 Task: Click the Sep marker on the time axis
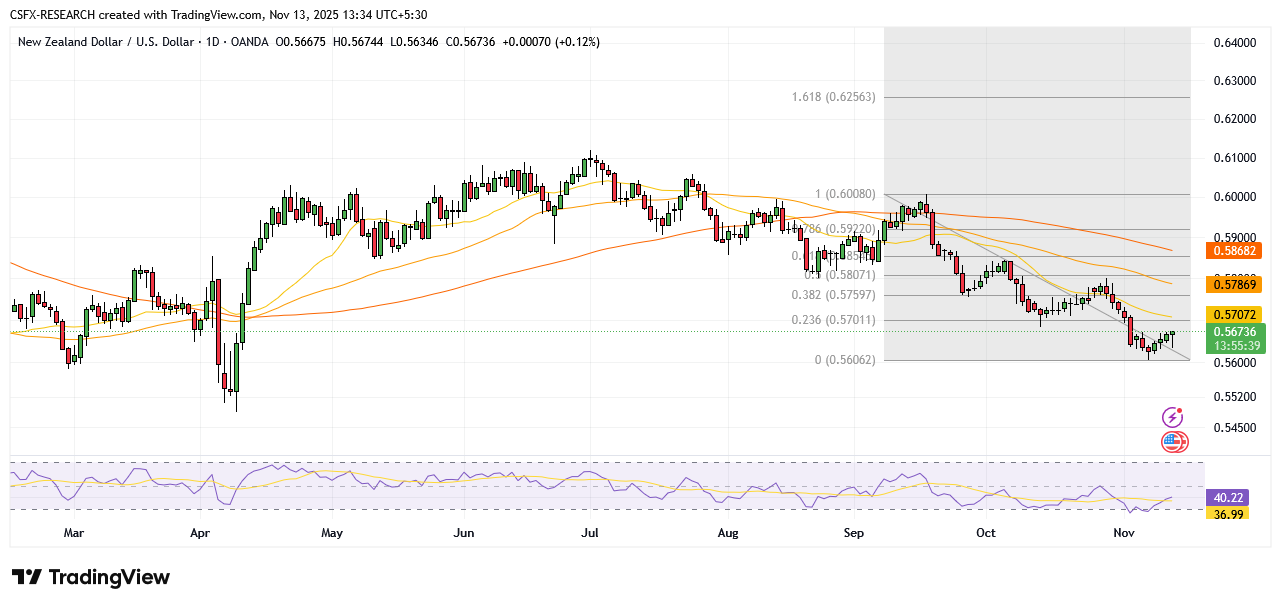coord(854,533)
